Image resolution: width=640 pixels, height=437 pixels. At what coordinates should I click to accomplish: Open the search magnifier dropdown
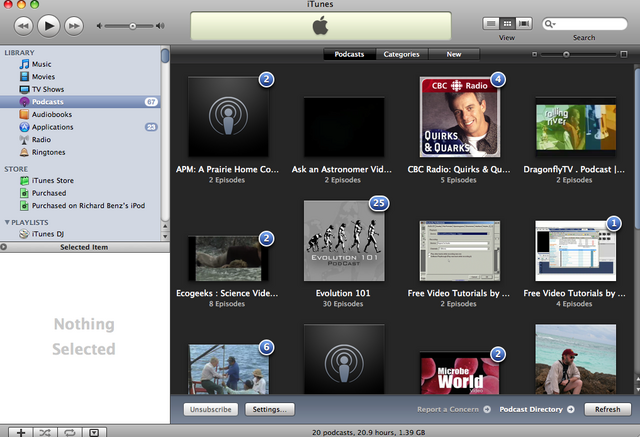(550, 24)
